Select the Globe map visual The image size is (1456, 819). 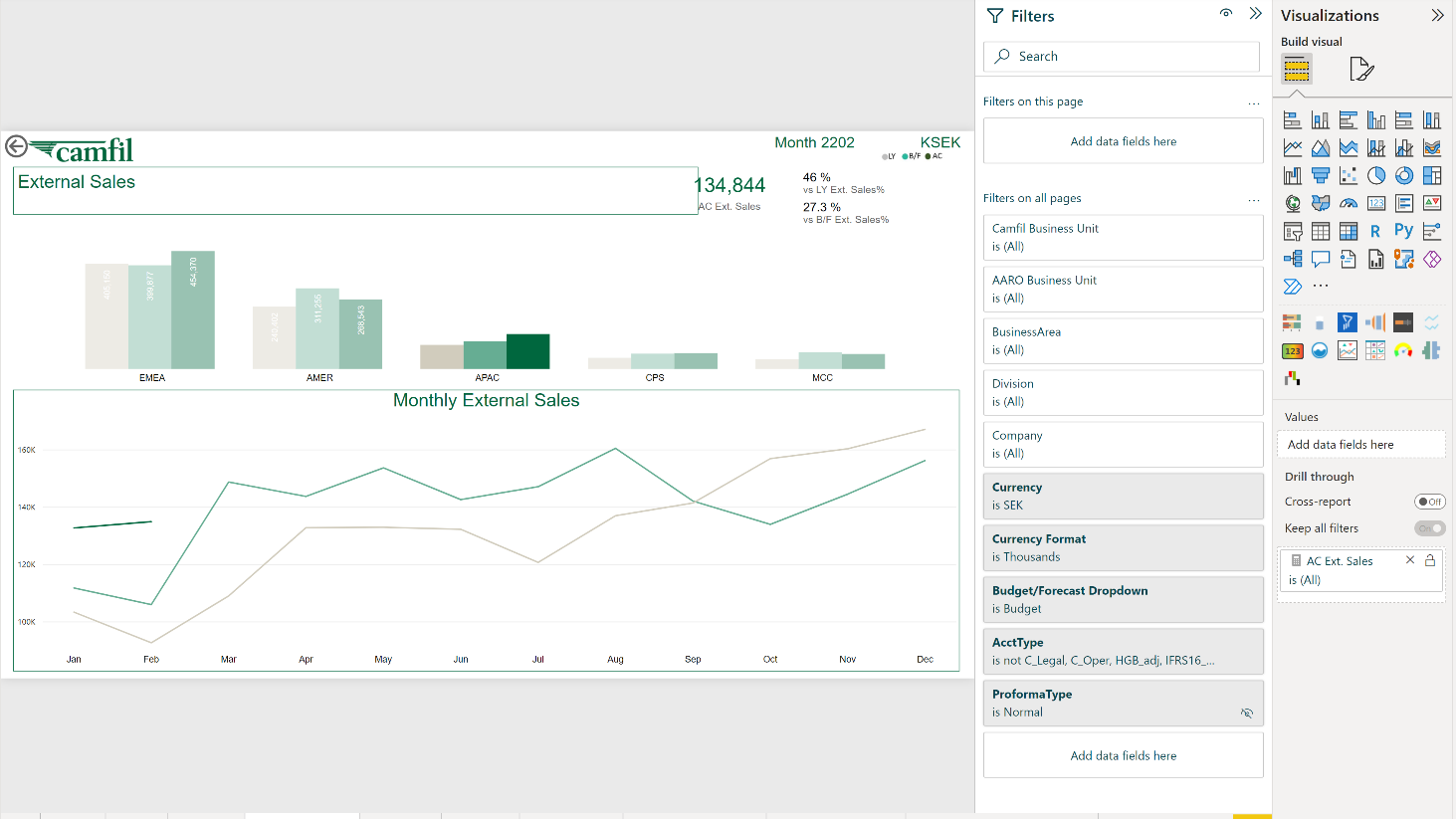[x=1293, y=204]
